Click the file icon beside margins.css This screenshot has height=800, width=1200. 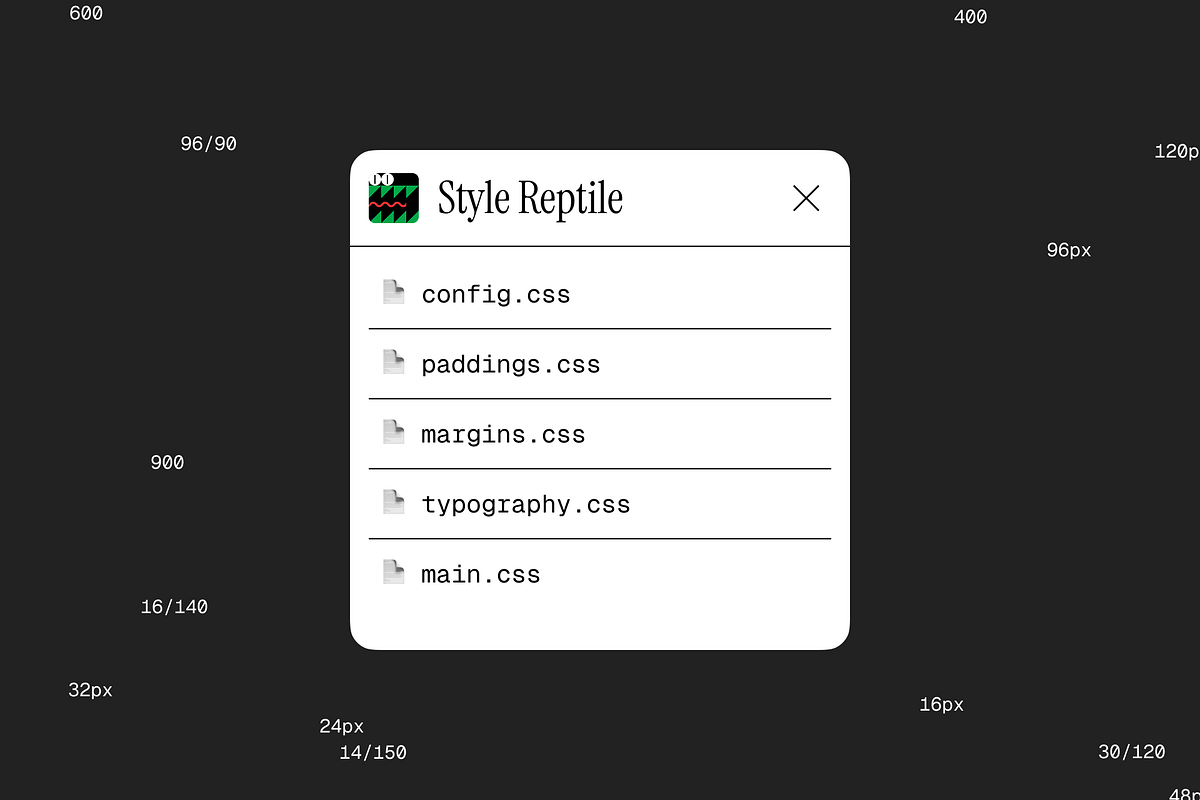click(394, 432)
